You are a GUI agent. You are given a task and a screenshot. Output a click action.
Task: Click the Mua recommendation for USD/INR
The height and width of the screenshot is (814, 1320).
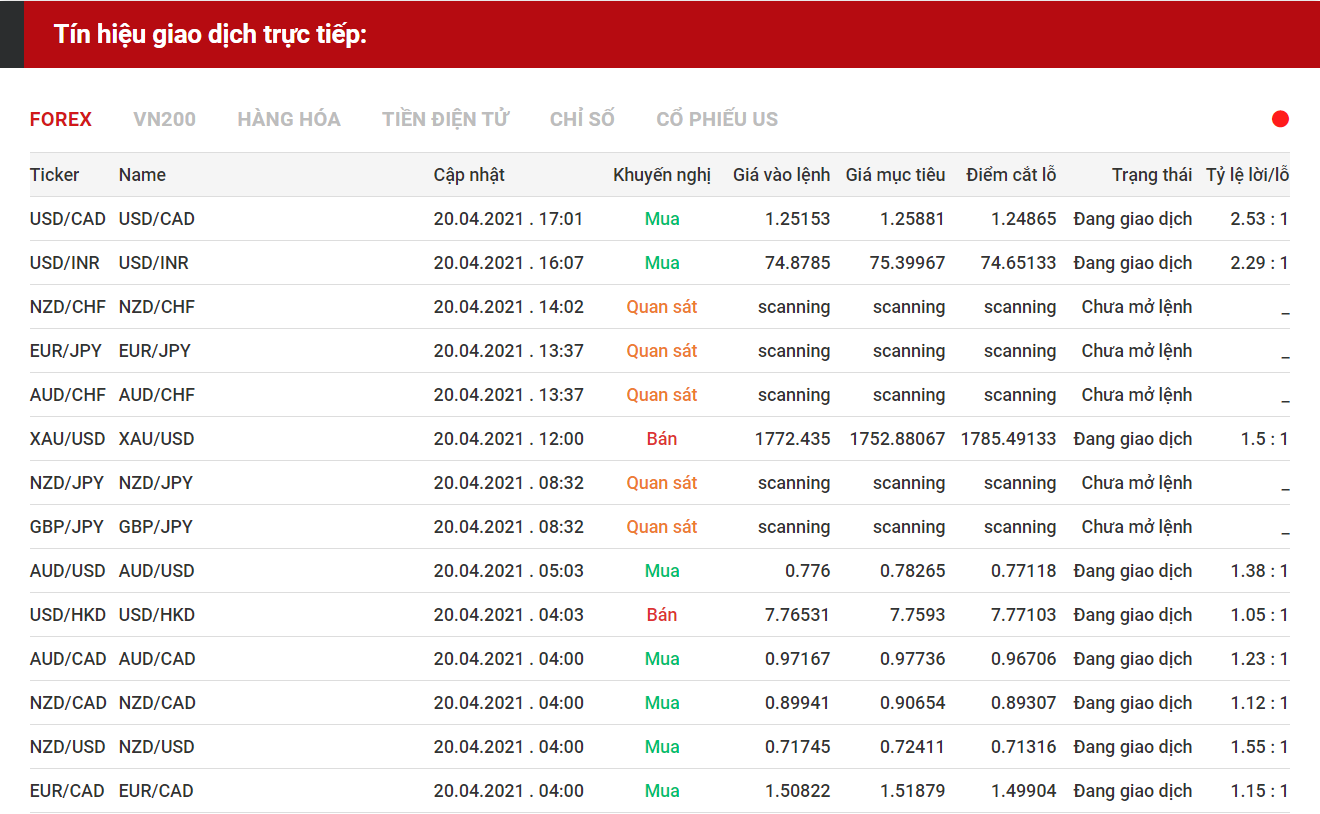662,263
